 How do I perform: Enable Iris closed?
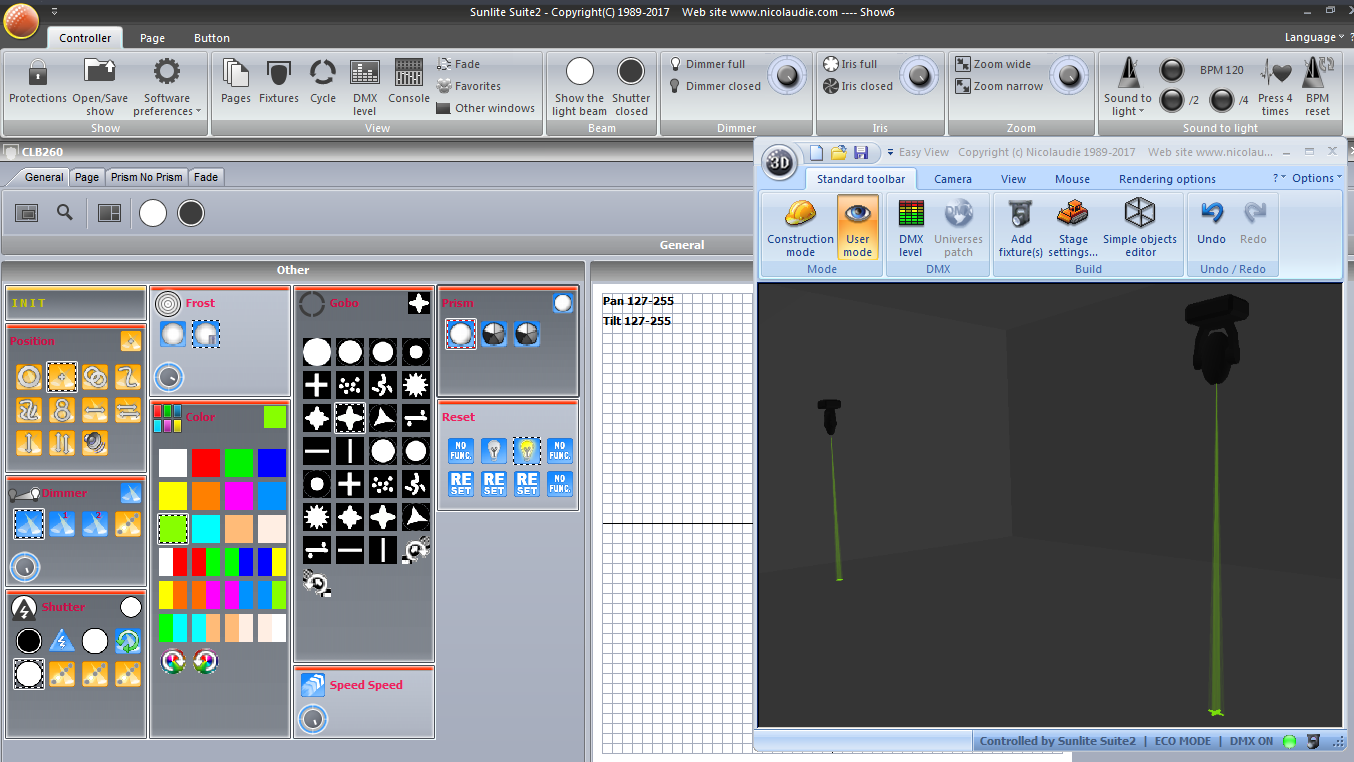click(x=858, y=86)
